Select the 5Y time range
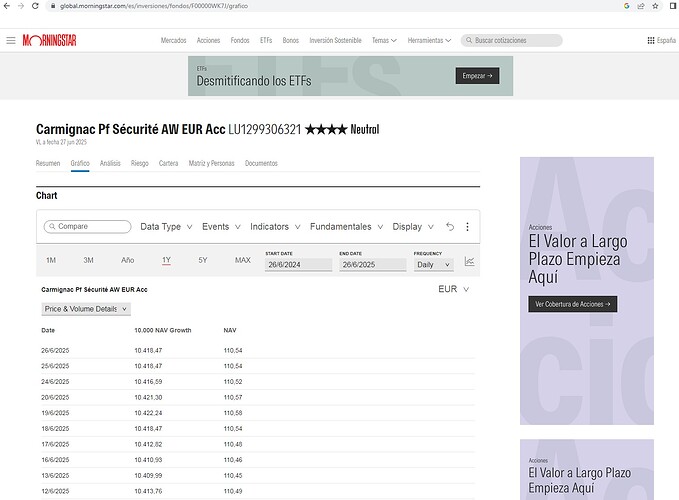Viewport: 679px width, 500px height. click(x=203, y=260)
